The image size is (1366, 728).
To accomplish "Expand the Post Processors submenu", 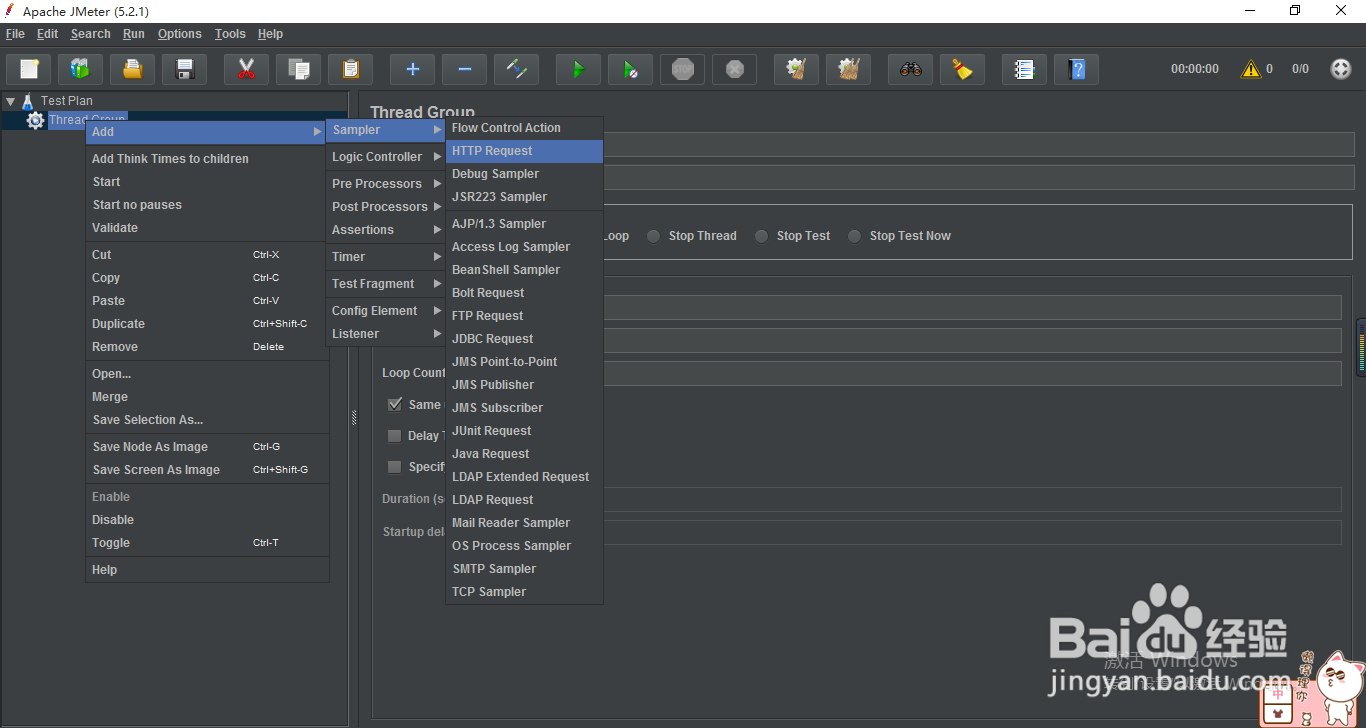I will point(386,207).
